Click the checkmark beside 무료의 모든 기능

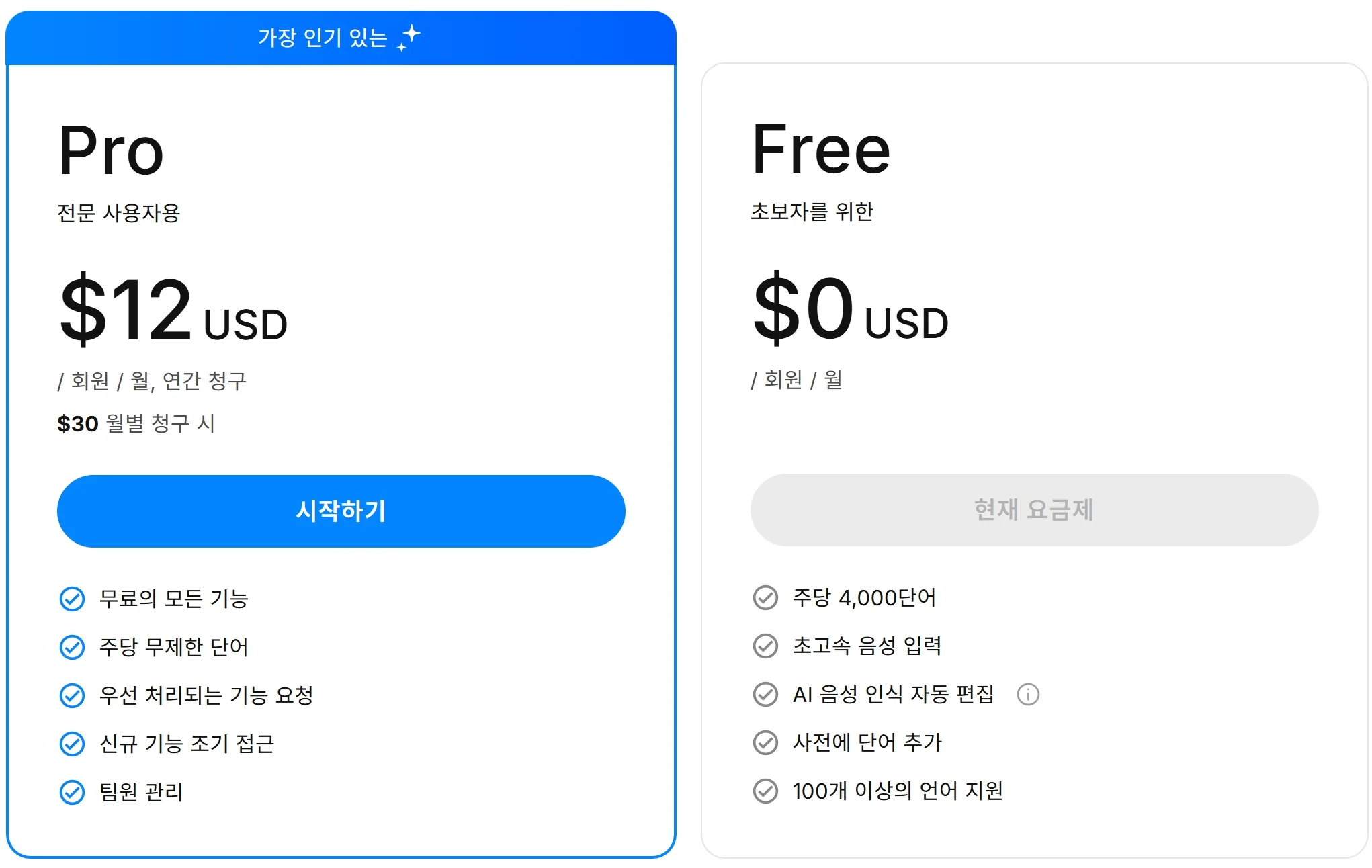coord(72,599)
